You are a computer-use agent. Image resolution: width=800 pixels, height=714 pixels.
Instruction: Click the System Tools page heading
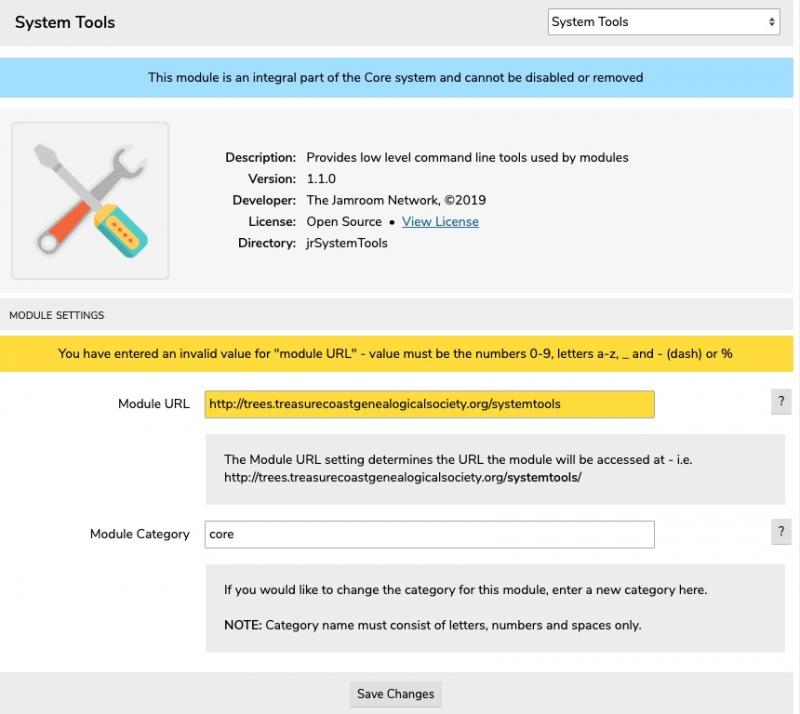click(65, 22)
